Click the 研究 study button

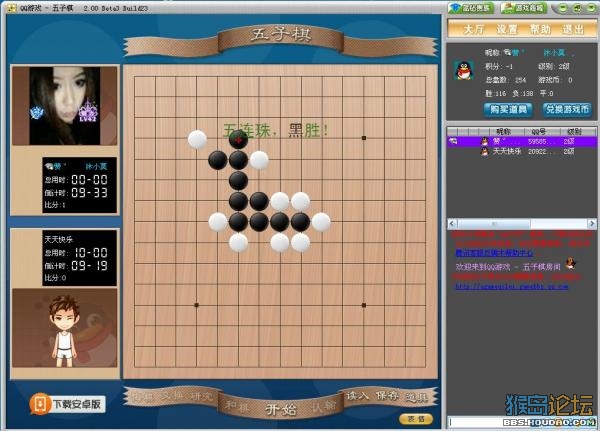(201, 397)
